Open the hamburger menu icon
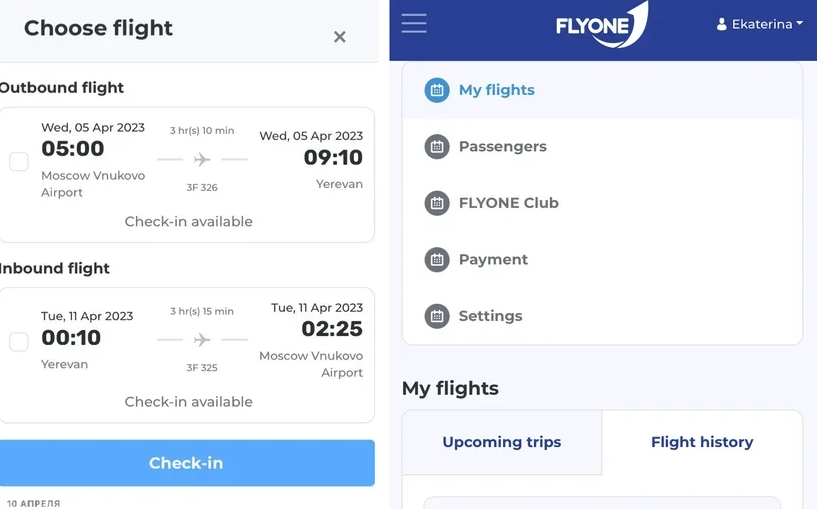This screenshot has height=509, width=817. point(414,23)
